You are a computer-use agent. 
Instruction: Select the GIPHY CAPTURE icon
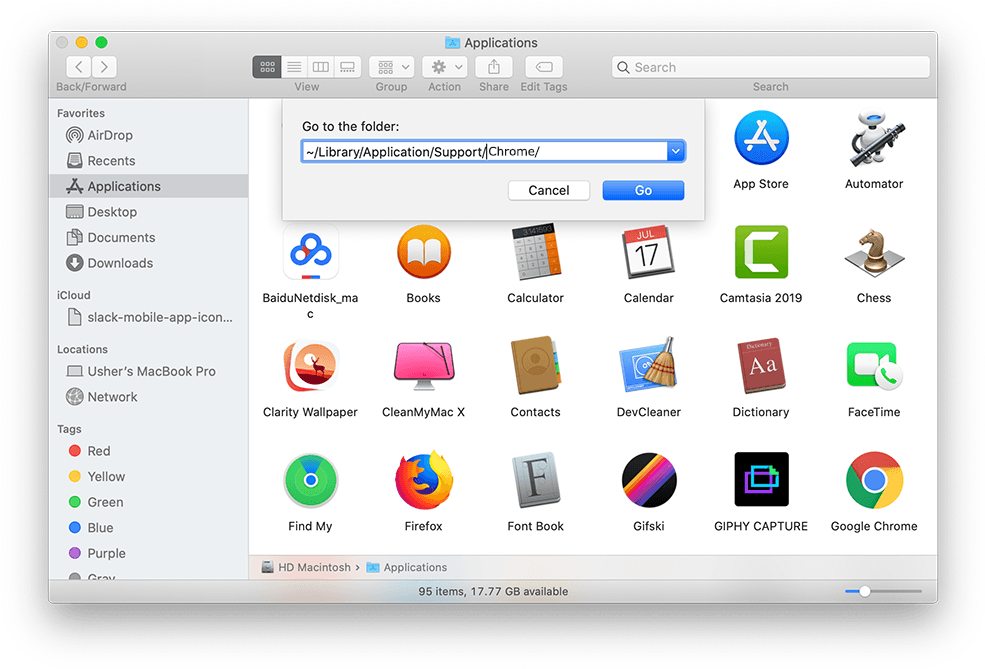point(760,481)
